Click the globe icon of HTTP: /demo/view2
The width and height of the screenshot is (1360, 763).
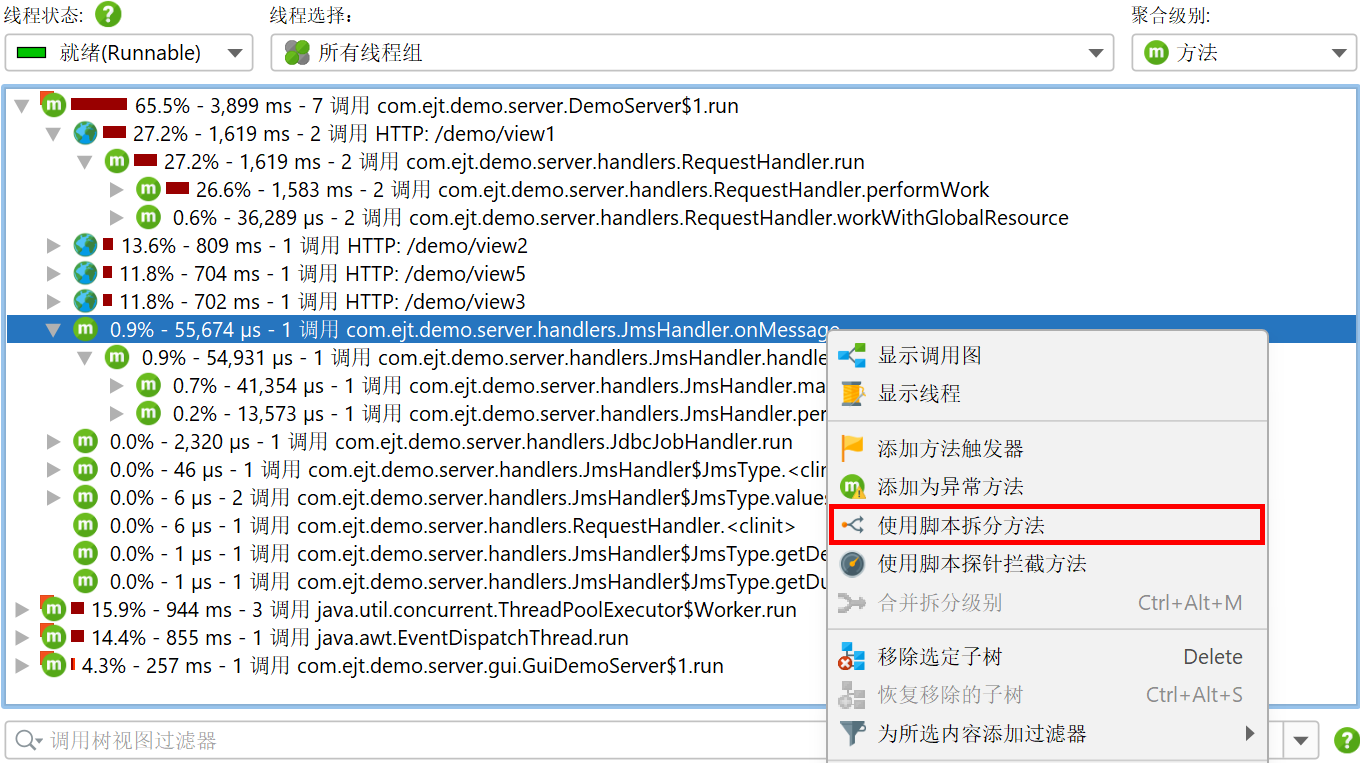click(x=85, y=245)
